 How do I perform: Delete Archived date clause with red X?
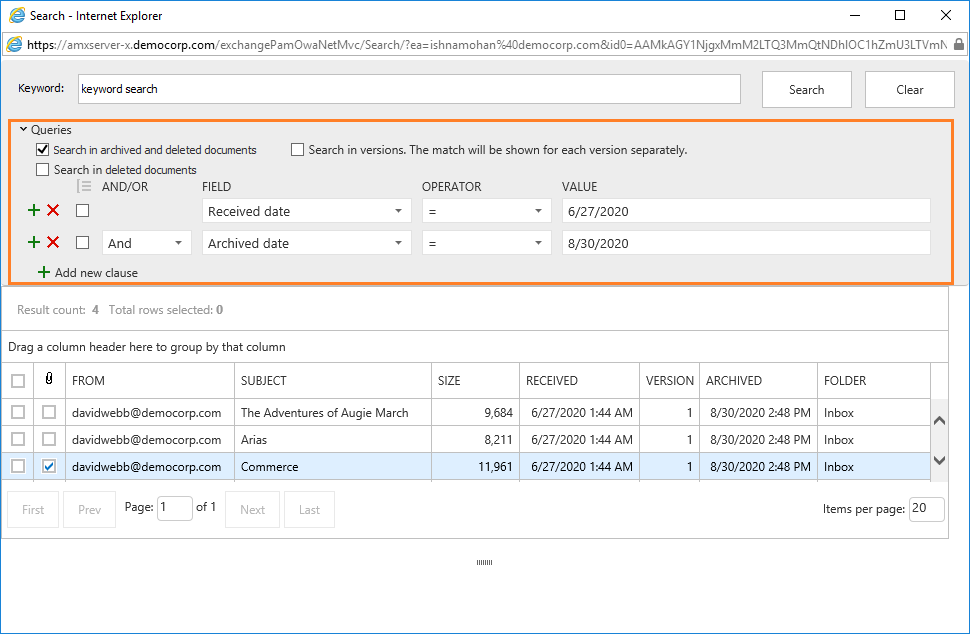pos(53,243)
